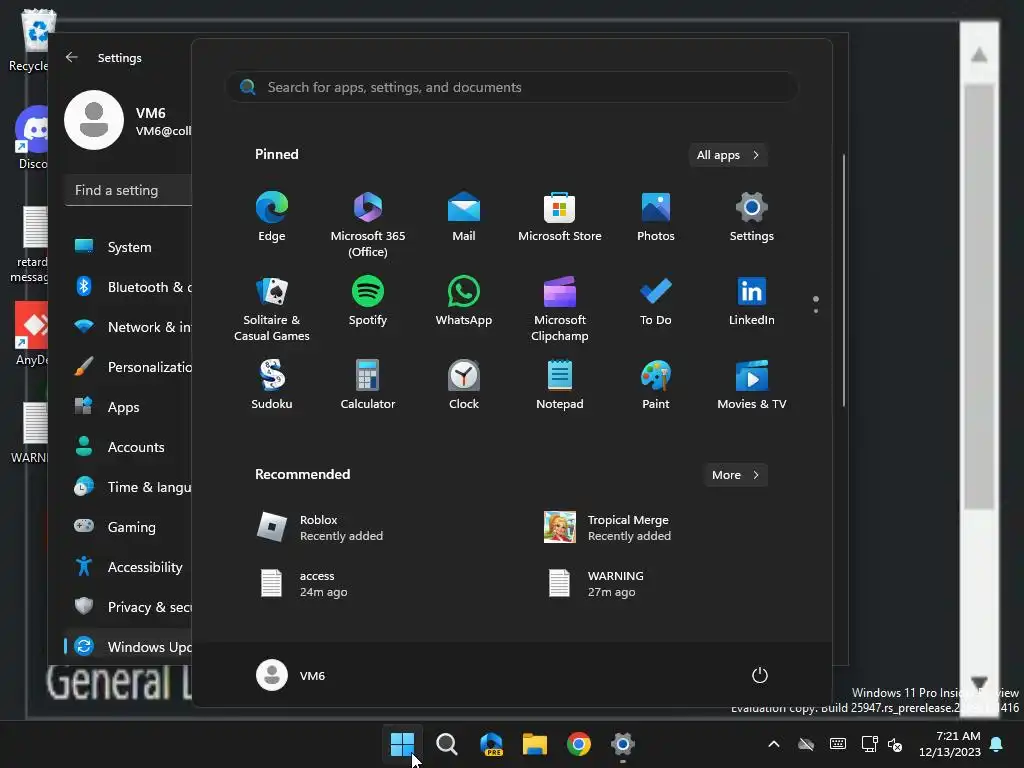Open clock and date 7:21 AM
Image resolution: width=1024 pixels, height=768 pixels.
(x=950, y=744)
